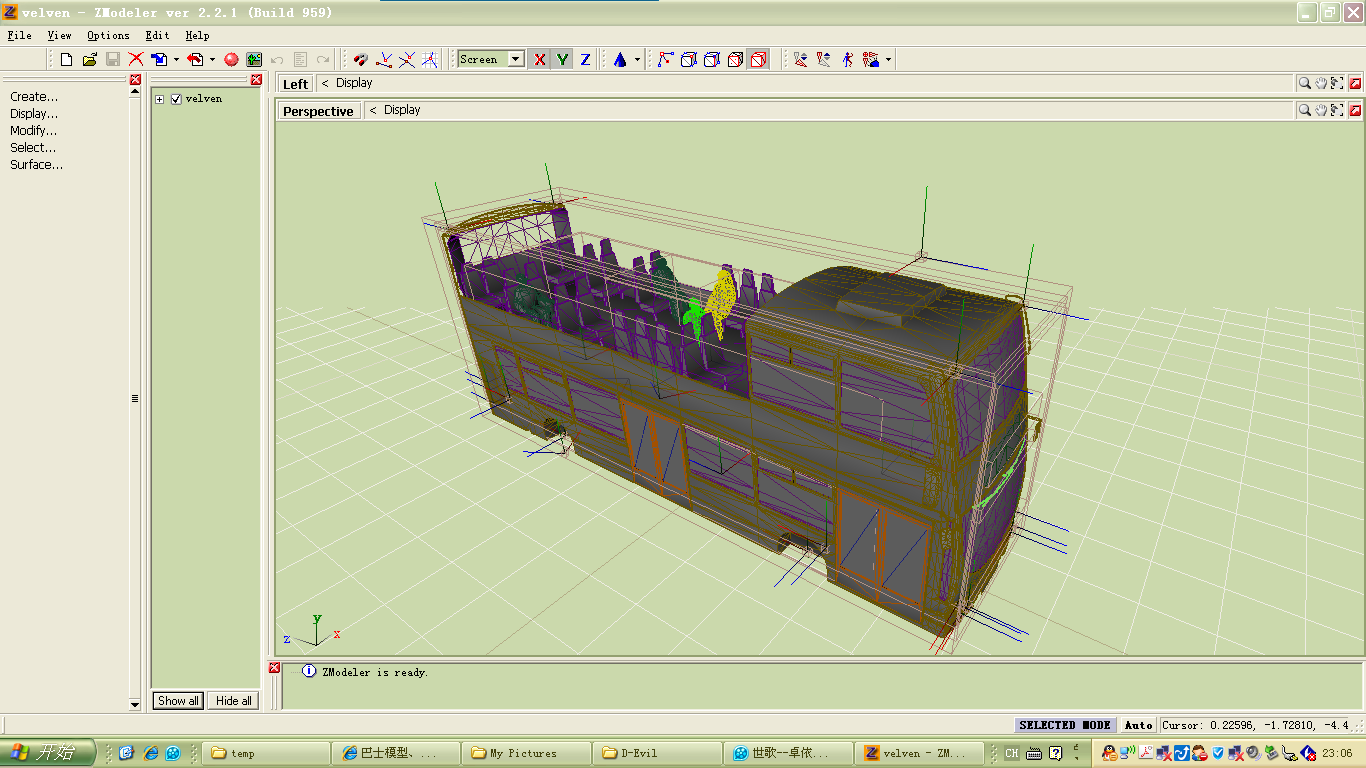
Task: Click the commands panel vertical scrollbar handle
Action: tap(135, 398)
